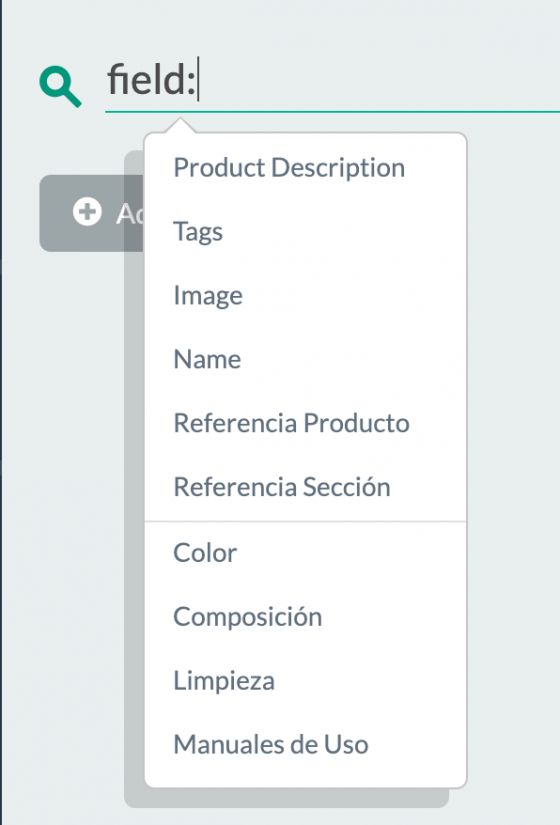The image size is (560, 825).
Task: Pick the Image field option
Action: click(x=208, y=295)
